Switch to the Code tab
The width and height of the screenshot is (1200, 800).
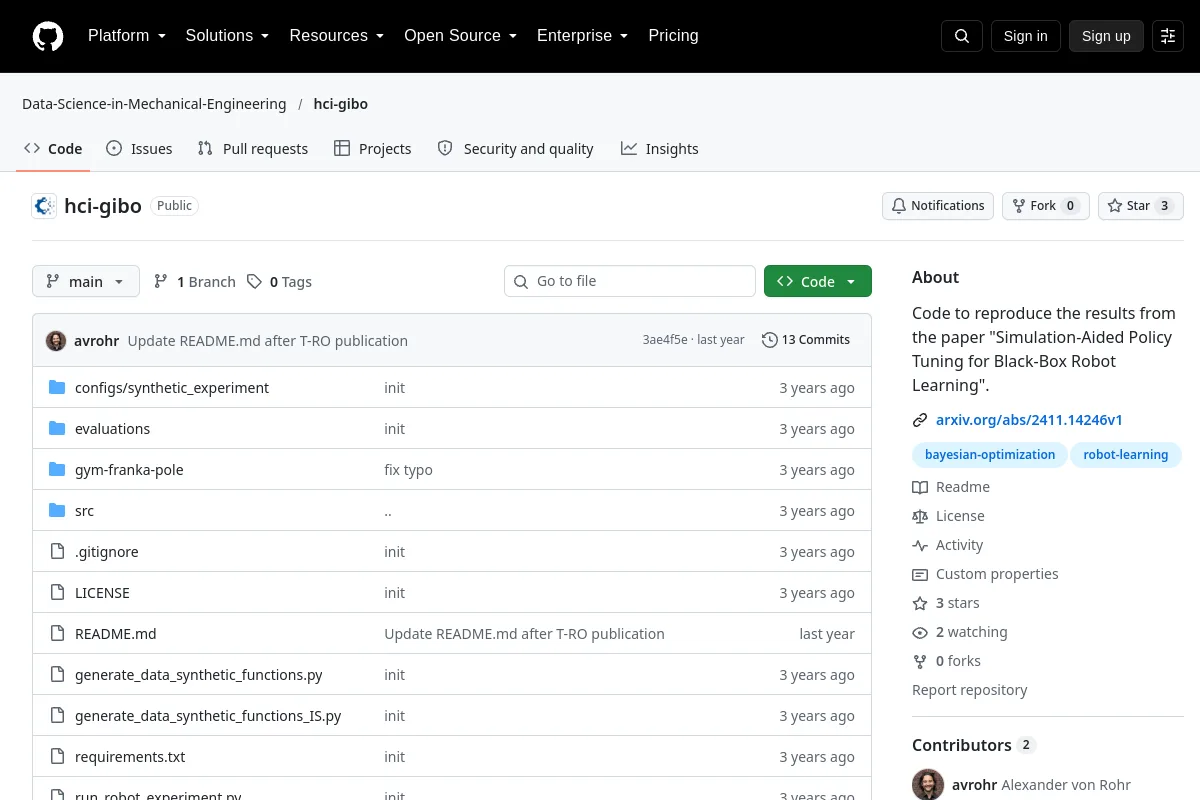click(53, 149)
